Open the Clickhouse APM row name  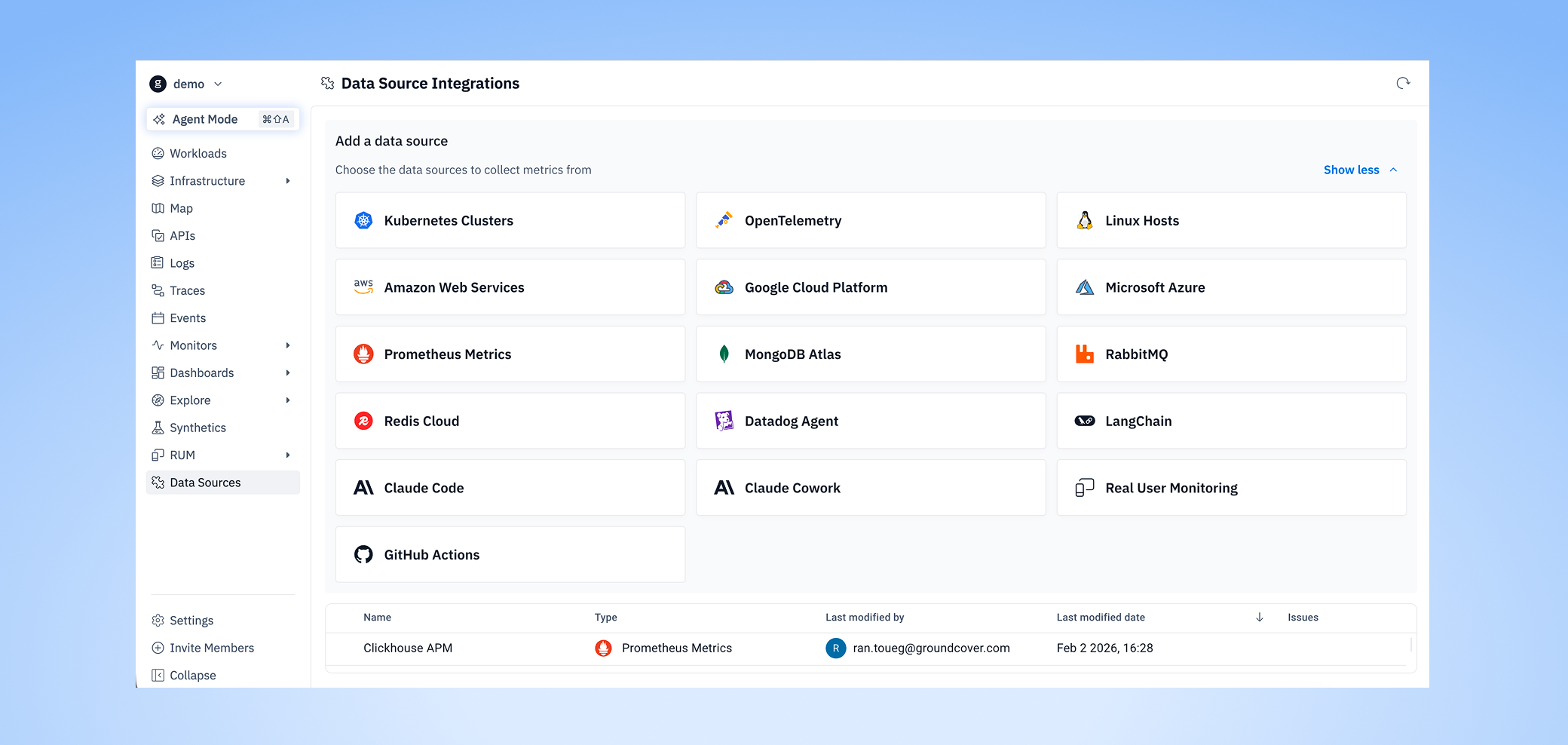click(x=408, y=648)
